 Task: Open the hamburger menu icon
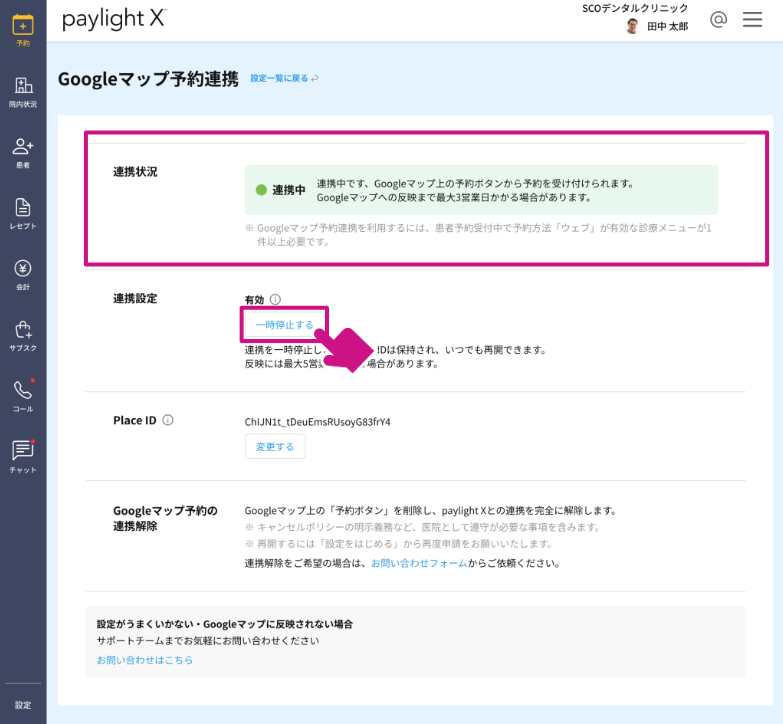coord(752,19)
